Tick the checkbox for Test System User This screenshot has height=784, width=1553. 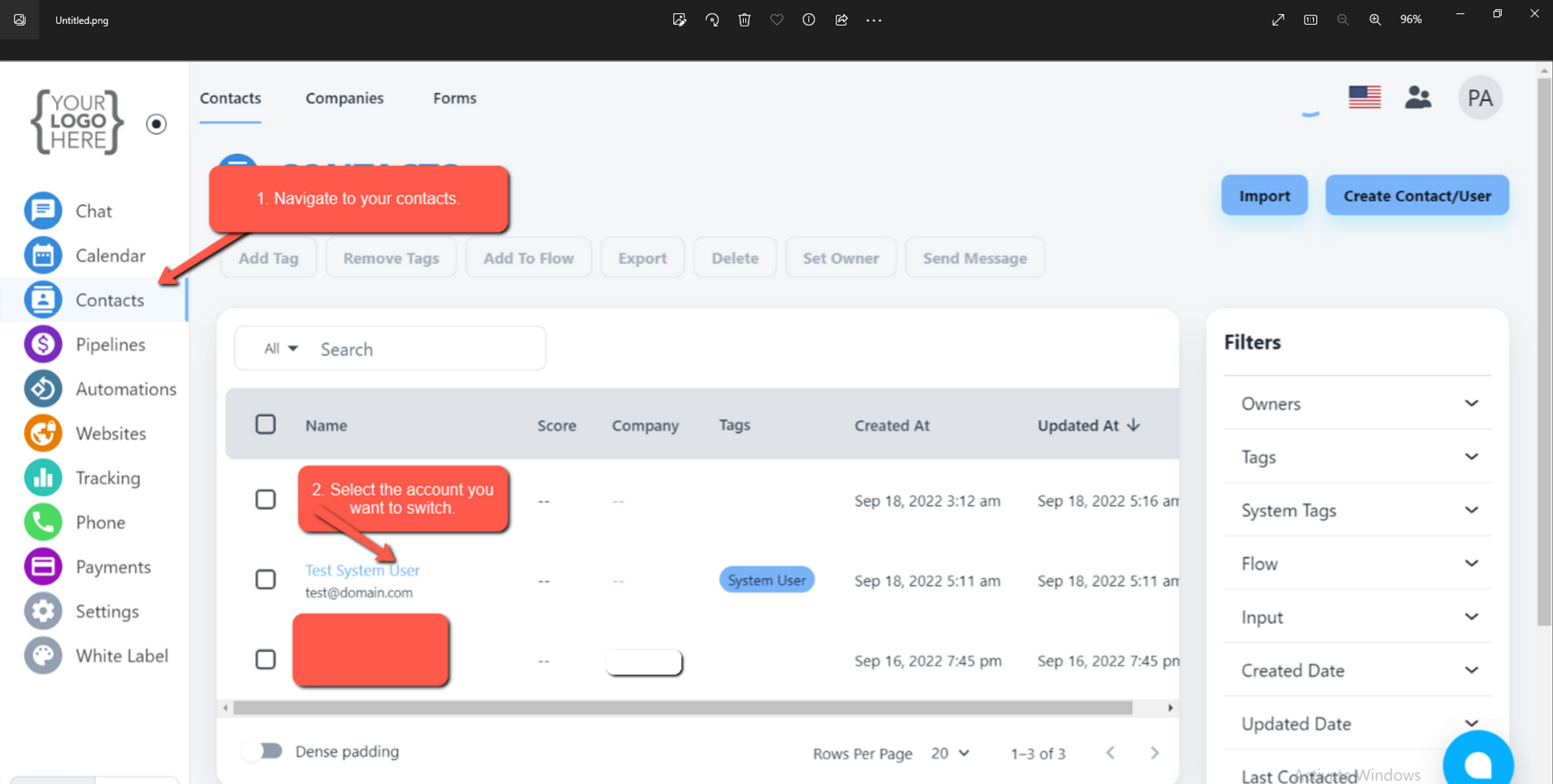(266, 580)
